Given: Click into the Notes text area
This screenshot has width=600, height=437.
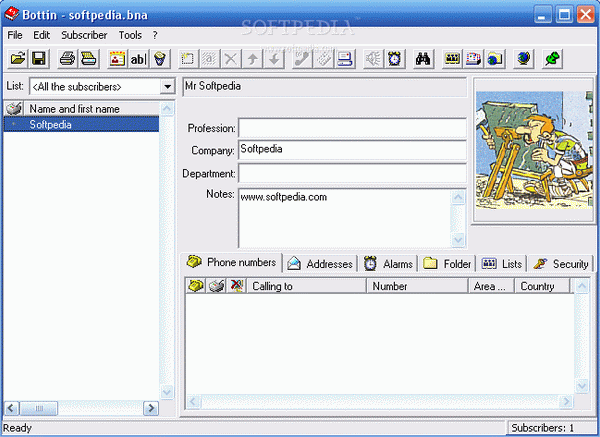Looking at the screenshot, I should (x=344, y=218).
